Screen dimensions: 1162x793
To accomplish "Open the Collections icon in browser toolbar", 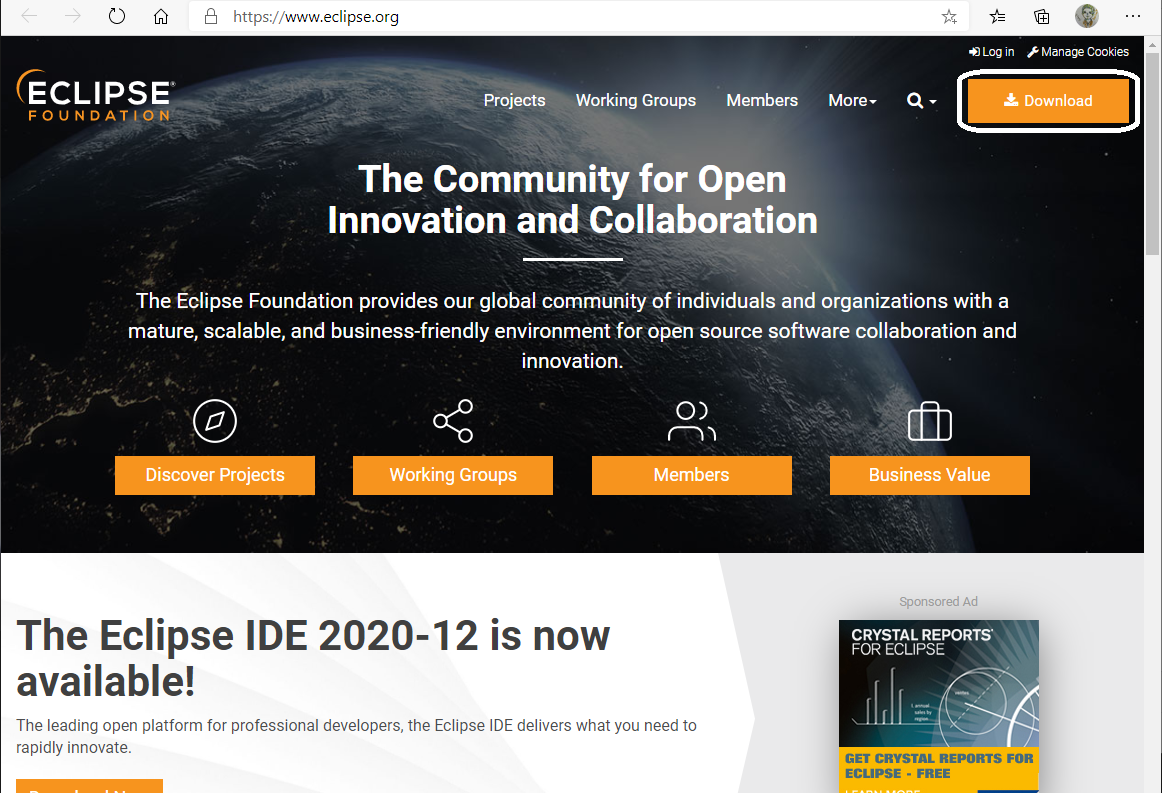I will (x=1042, y=16).
